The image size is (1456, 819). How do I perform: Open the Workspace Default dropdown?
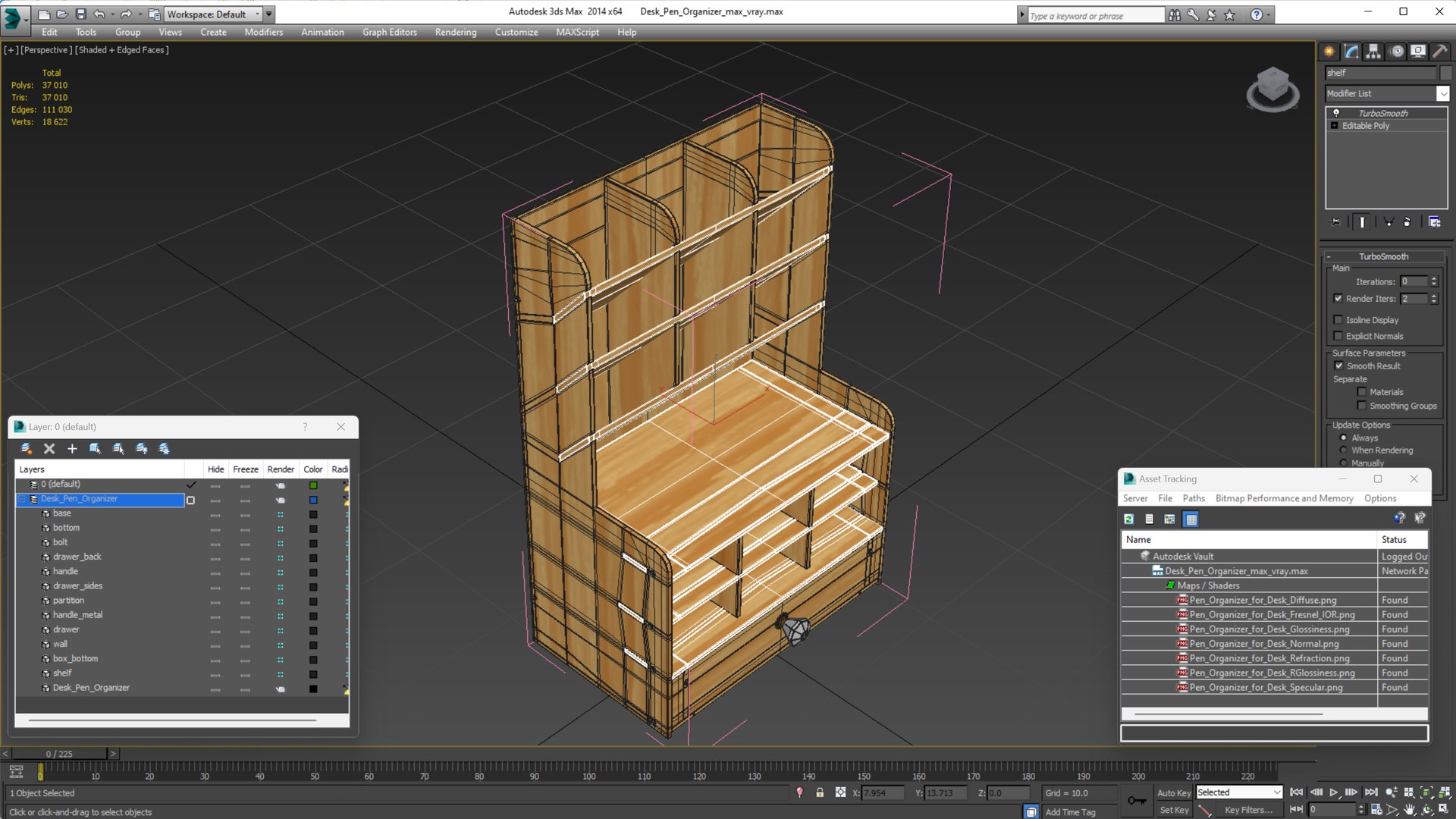coord(258,14)
